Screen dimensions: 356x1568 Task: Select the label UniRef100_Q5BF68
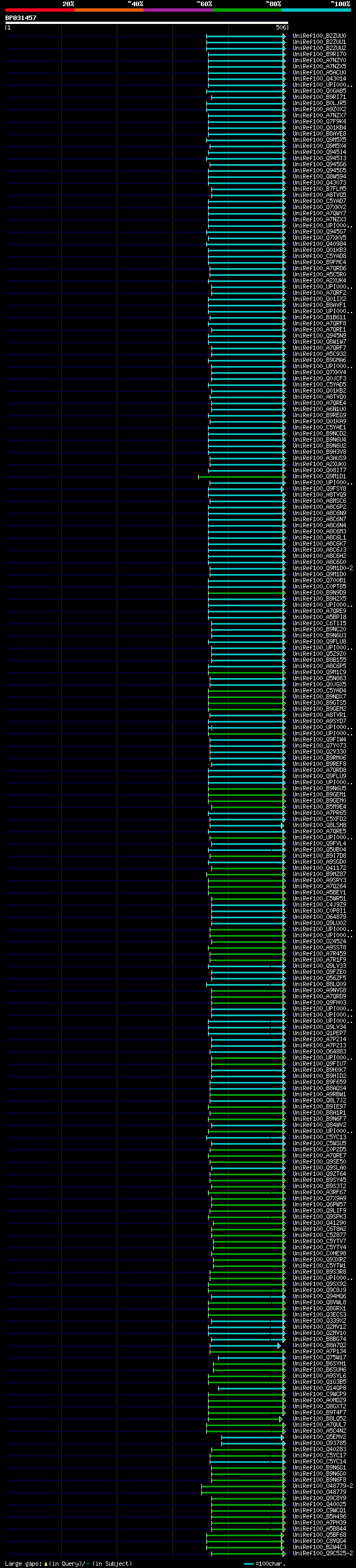(319, 1535)
